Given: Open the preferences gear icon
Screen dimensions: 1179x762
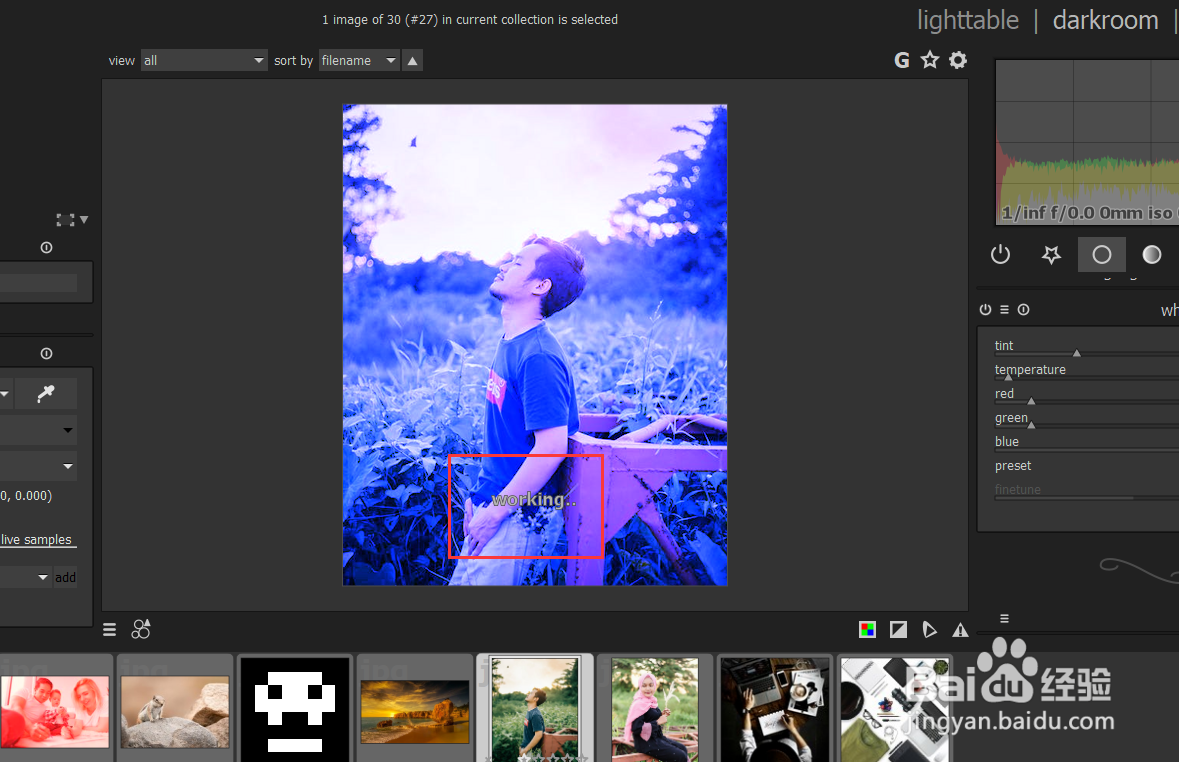Looking at the screenshot, I should [x=958, y=60].
